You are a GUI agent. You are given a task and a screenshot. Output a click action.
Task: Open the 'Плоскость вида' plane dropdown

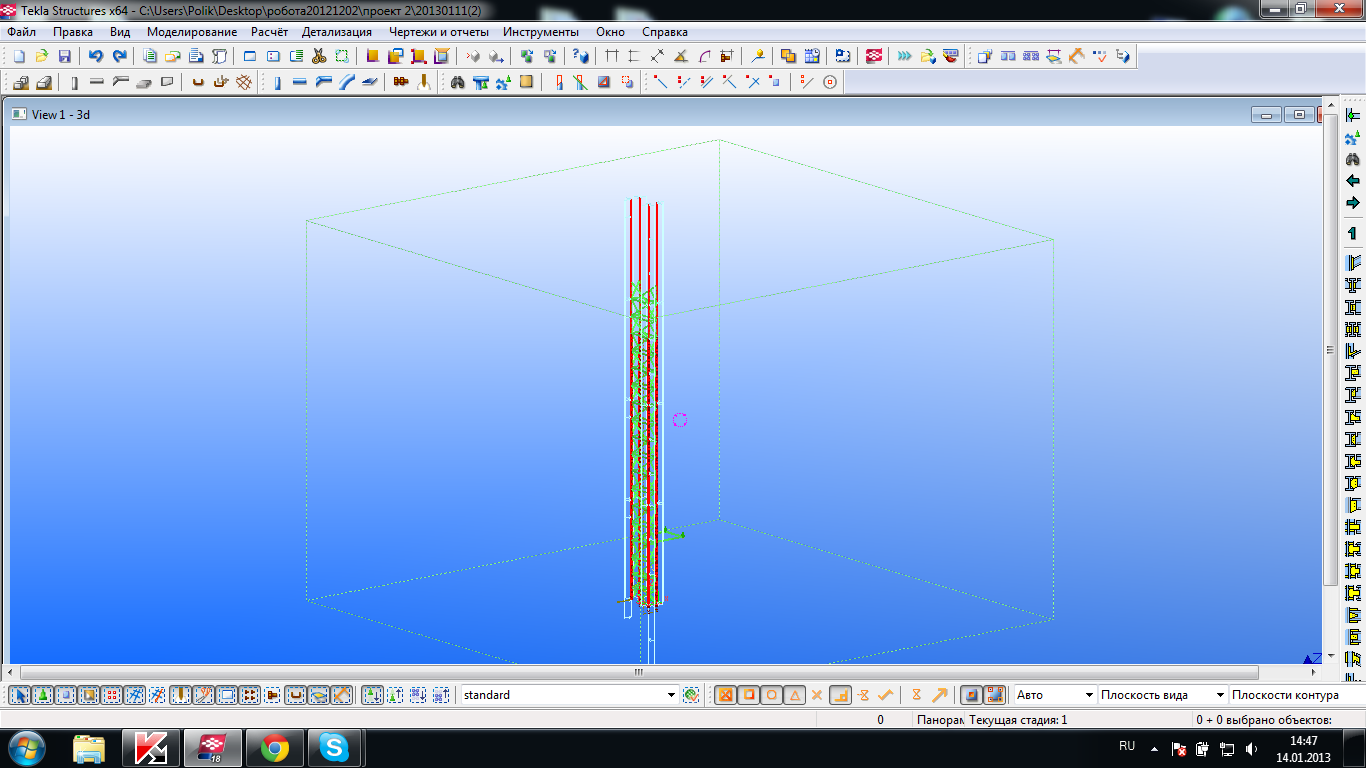pyautogui.click(x=1220, y=695)
